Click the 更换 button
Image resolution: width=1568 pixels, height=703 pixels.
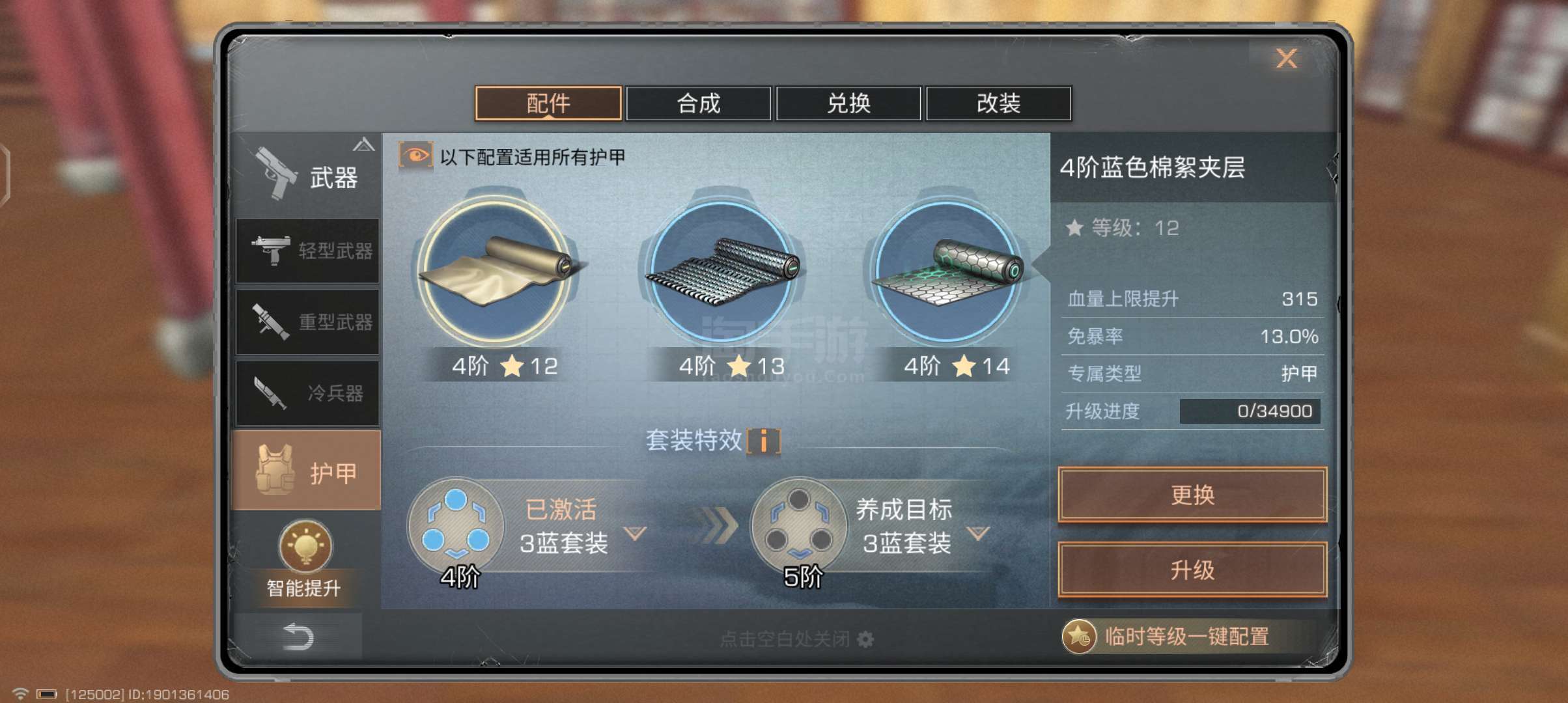(1192, 495)
